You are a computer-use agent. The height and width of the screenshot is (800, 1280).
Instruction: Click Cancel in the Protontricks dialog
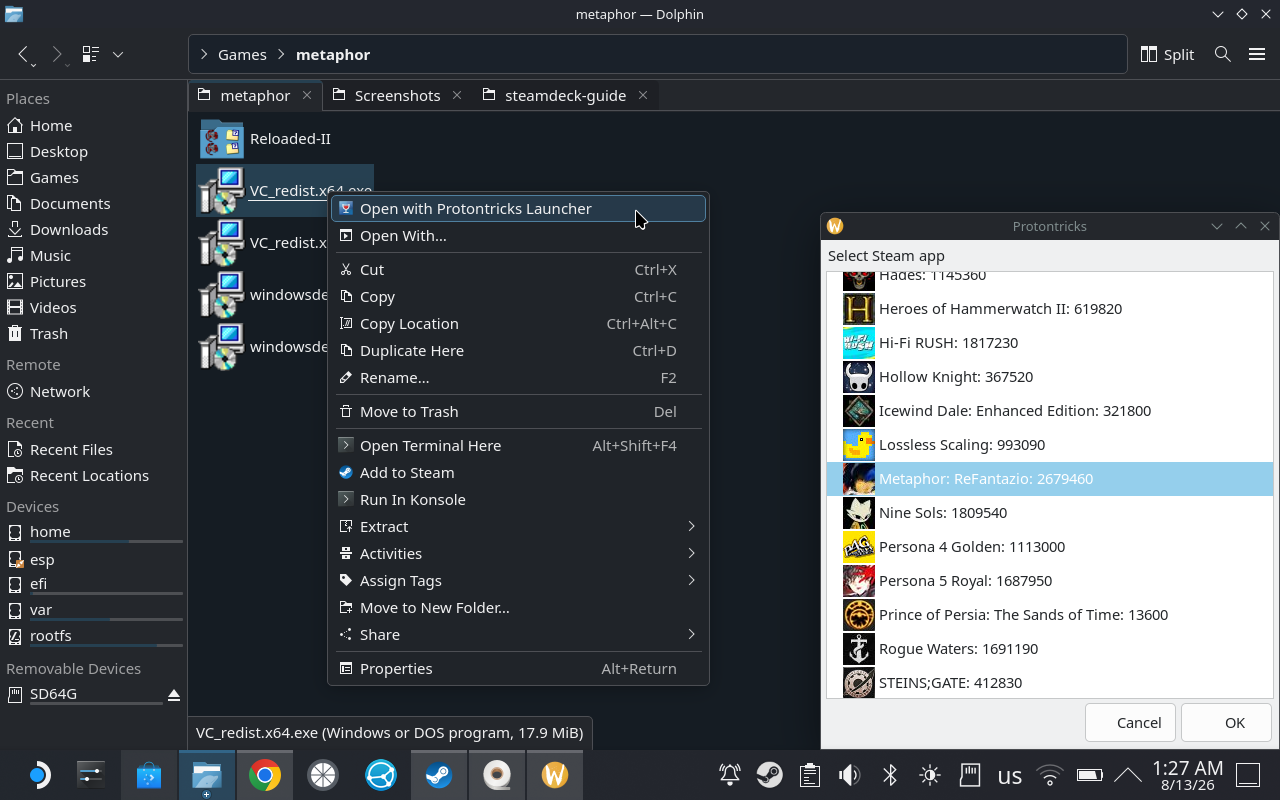coord(1131,722)
